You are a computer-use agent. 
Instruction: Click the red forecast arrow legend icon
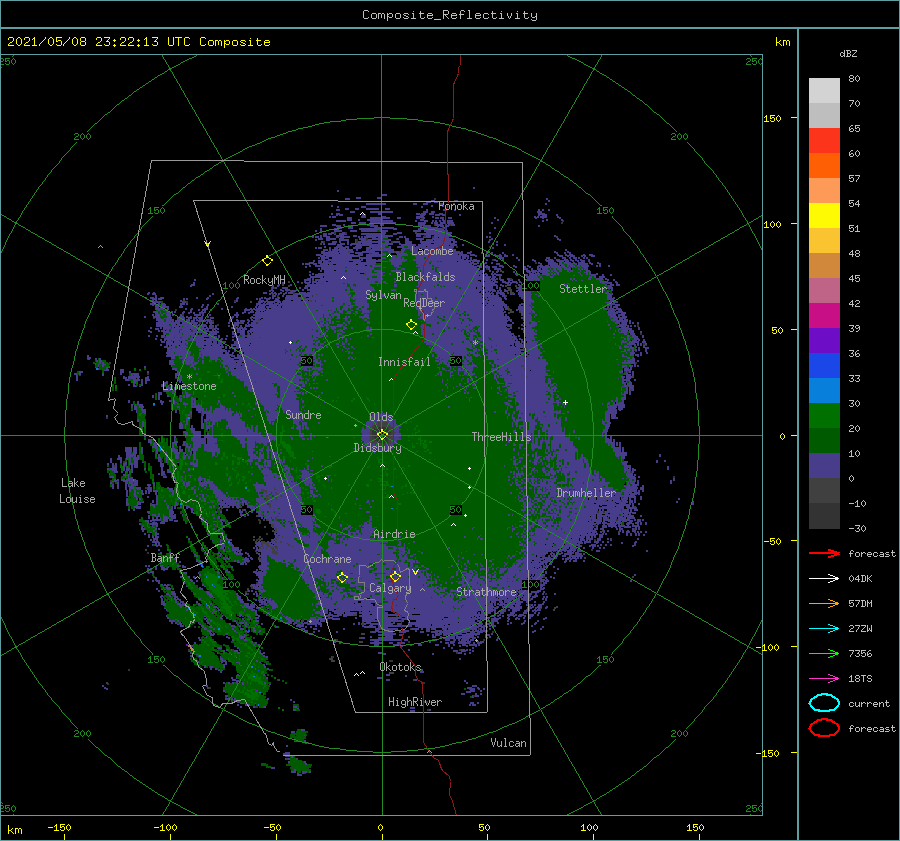[x=824, y=553]
